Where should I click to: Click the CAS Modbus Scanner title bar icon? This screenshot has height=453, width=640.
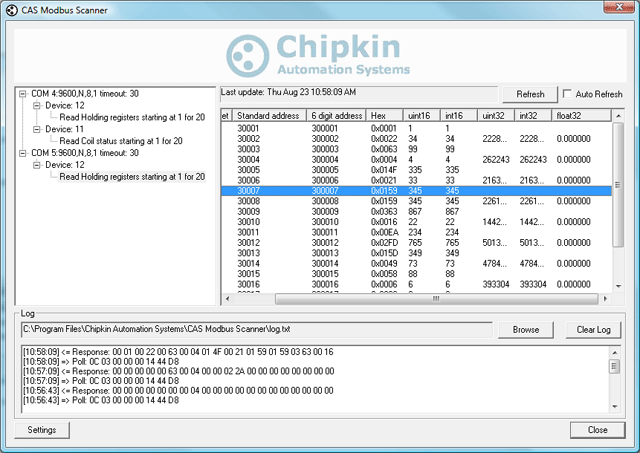pos(12,10)
